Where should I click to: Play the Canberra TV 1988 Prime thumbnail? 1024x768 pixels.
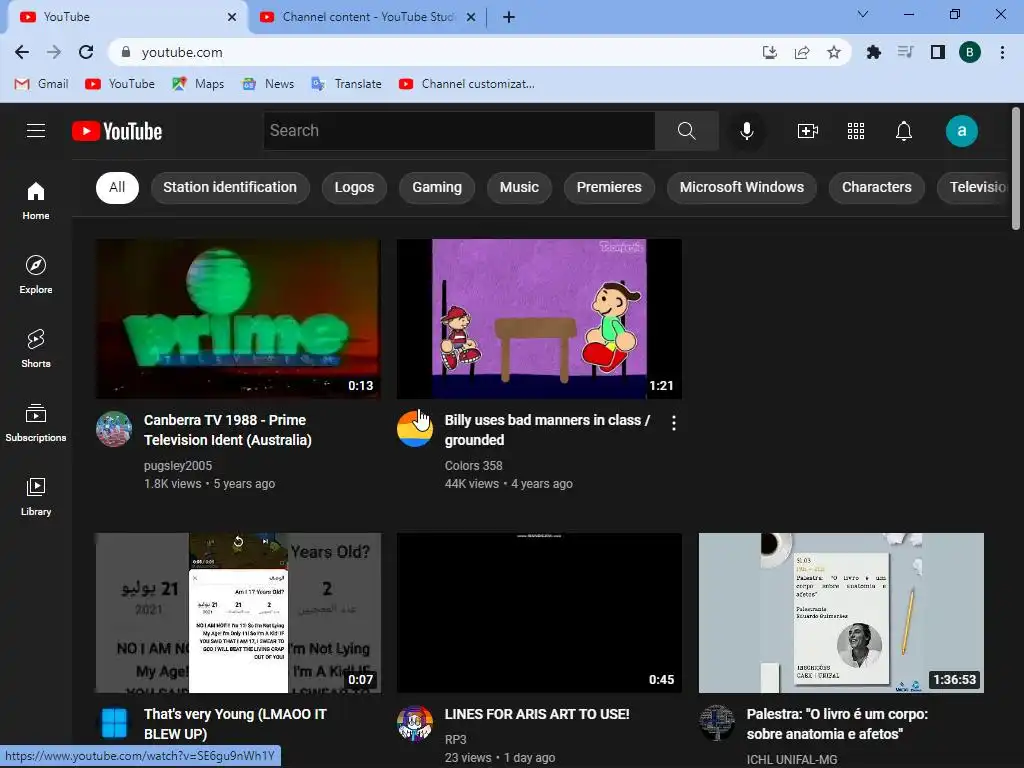238,319
